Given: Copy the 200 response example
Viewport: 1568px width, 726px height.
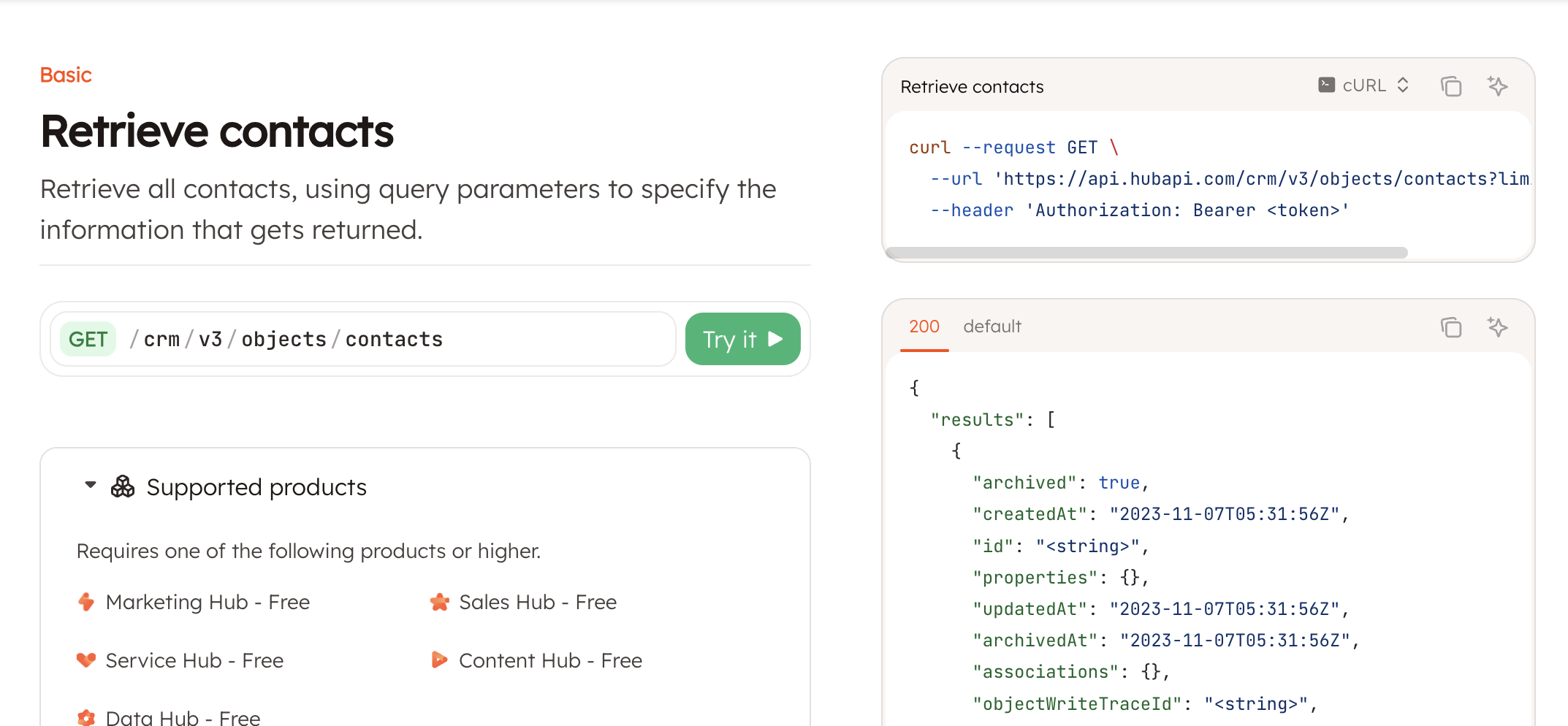Looking at the screenshot, I should click(1451, 327).
